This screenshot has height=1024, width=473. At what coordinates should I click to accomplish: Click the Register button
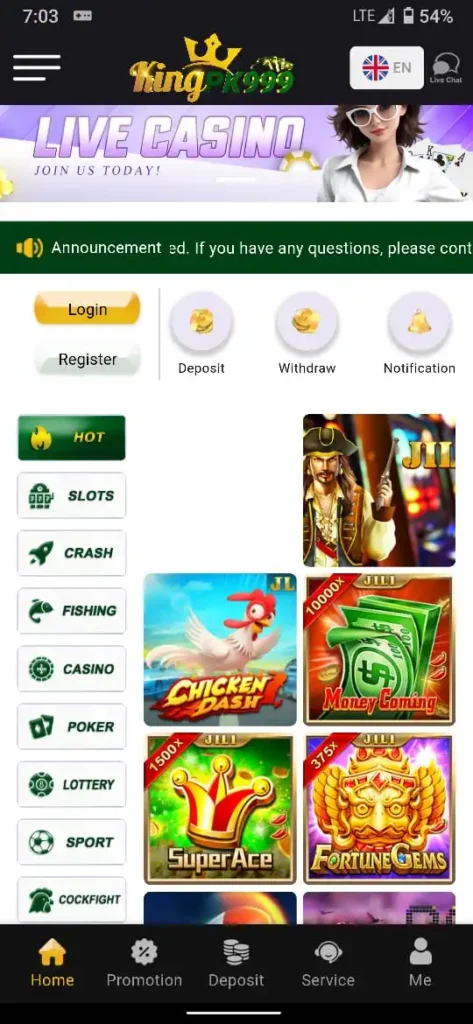[87, 359]
